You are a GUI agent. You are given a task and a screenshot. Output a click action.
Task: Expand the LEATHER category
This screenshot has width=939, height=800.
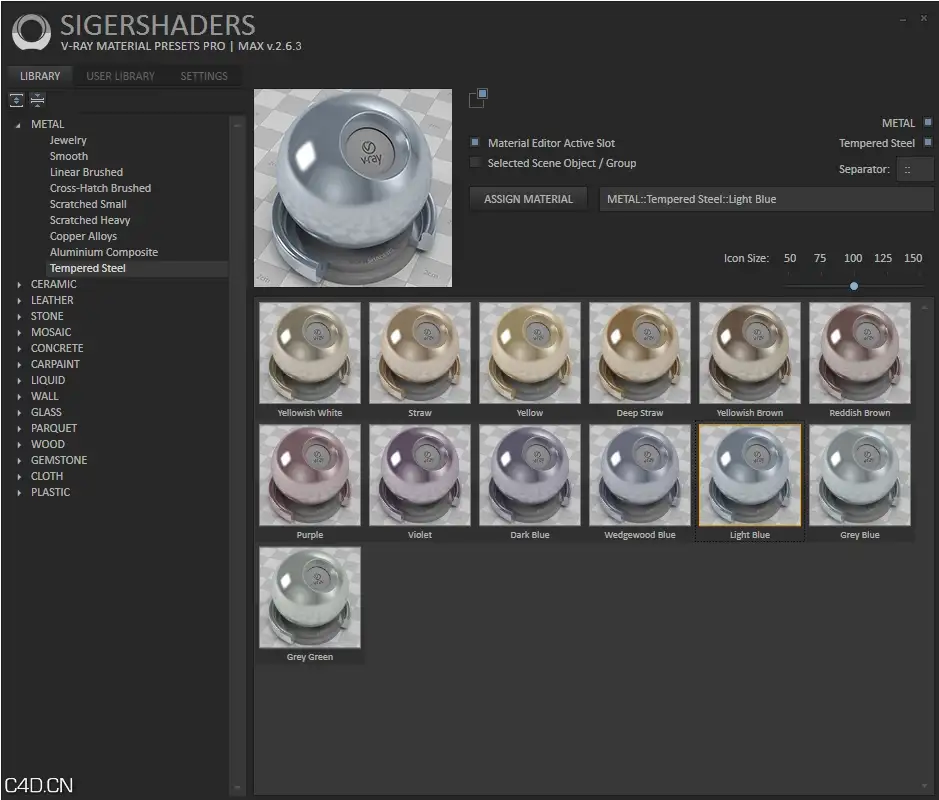[19, 301]
